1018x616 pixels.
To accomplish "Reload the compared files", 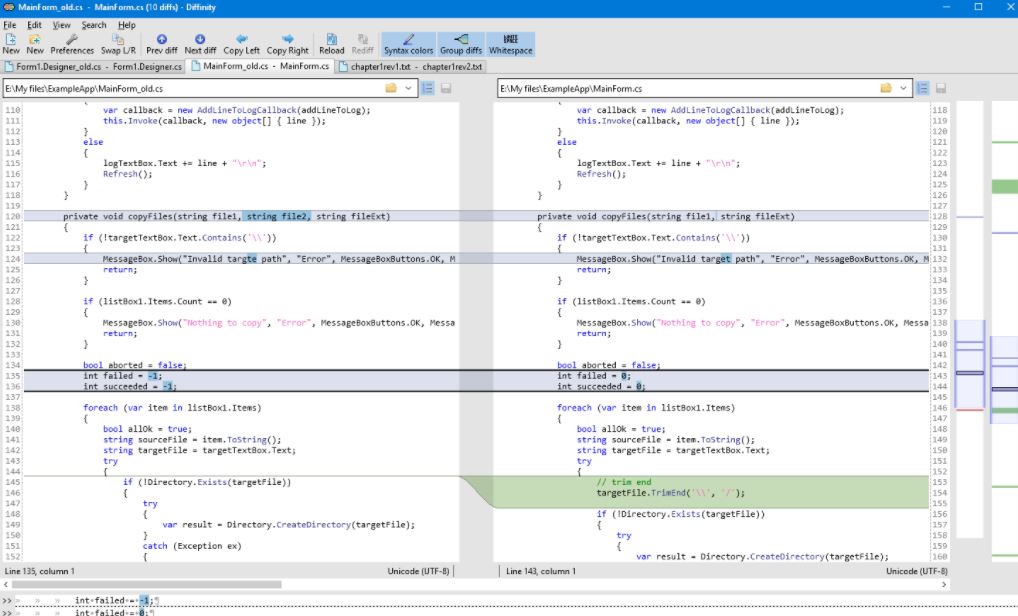I will point(331,44).
